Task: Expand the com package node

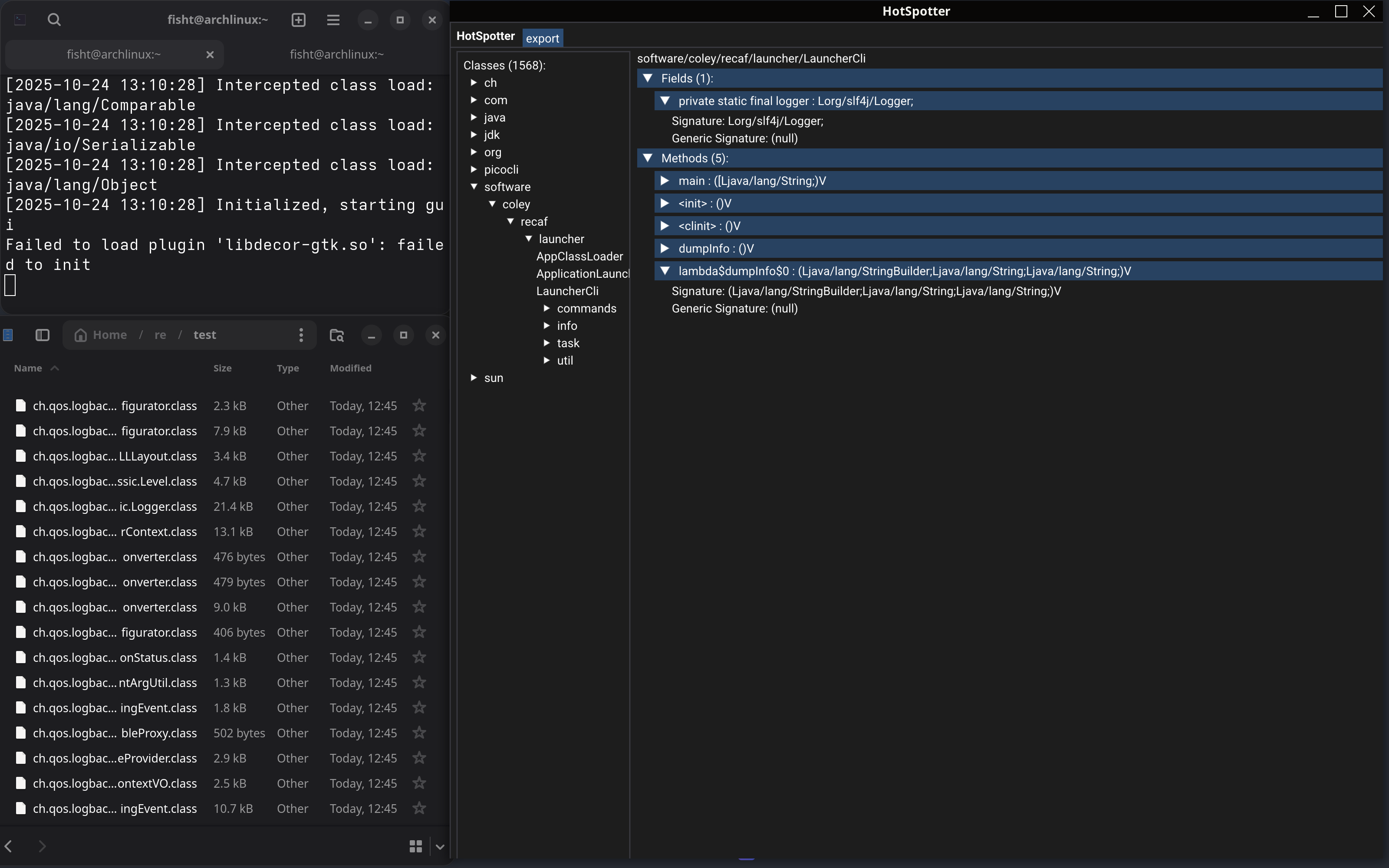Action: point(474,100)
